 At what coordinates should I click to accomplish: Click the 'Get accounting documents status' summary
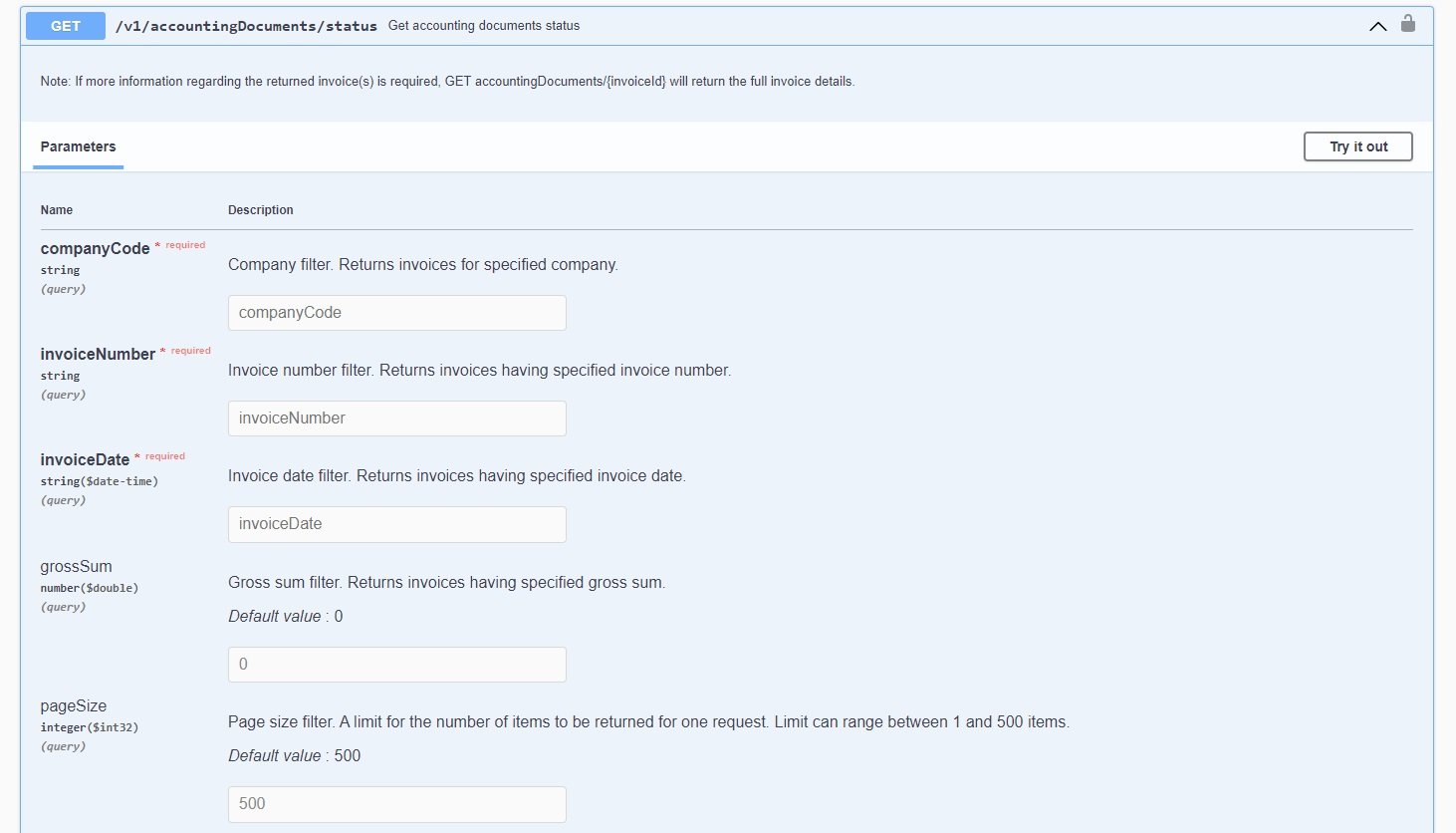pos(484,26)
